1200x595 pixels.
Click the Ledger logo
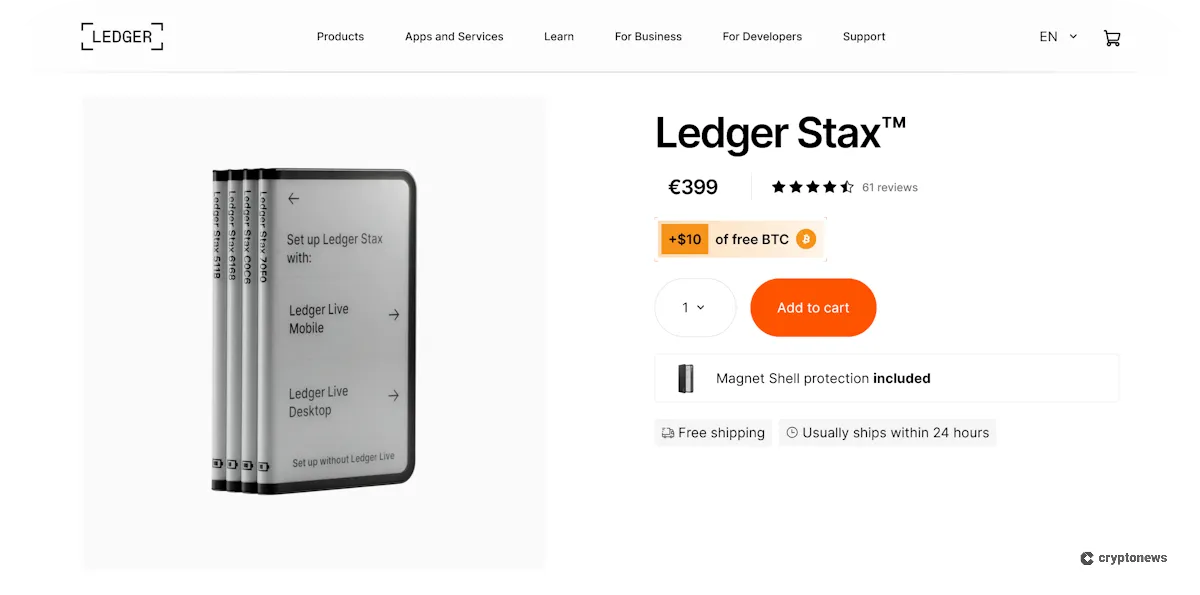121,36
